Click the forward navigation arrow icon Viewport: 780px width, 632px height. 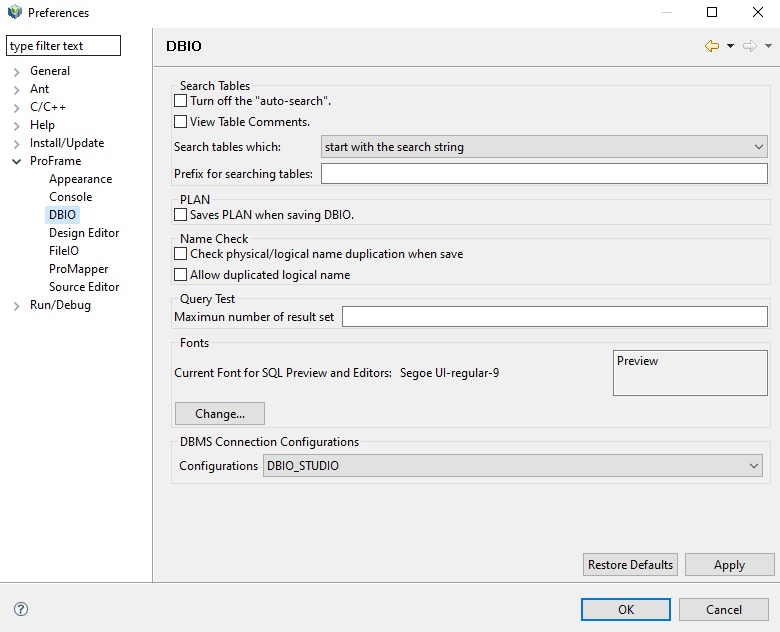(749, 46)
